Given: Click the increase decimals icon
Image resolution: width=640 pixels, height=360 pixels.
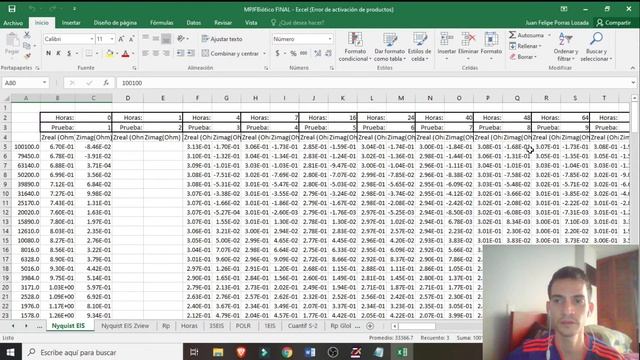Looking at the screenshot, I should (x=318, y=53).
